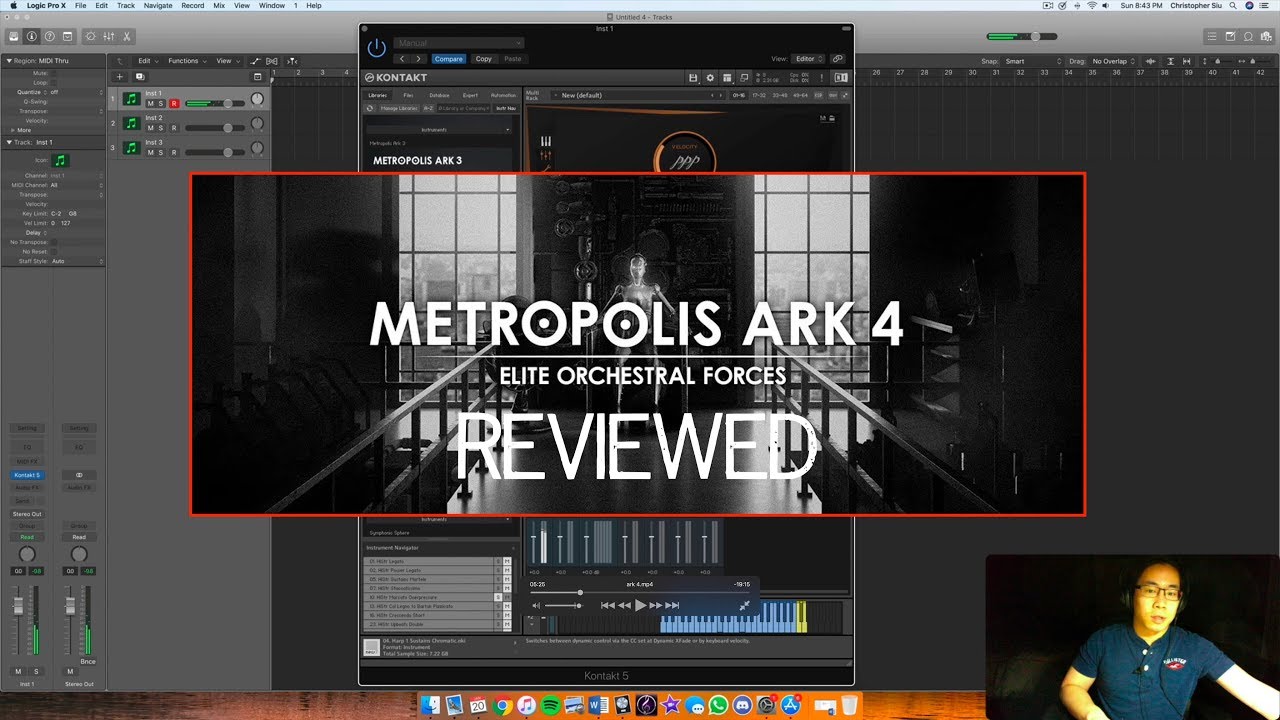
Task: Open the Track menu
Action: tap(126, 5)
